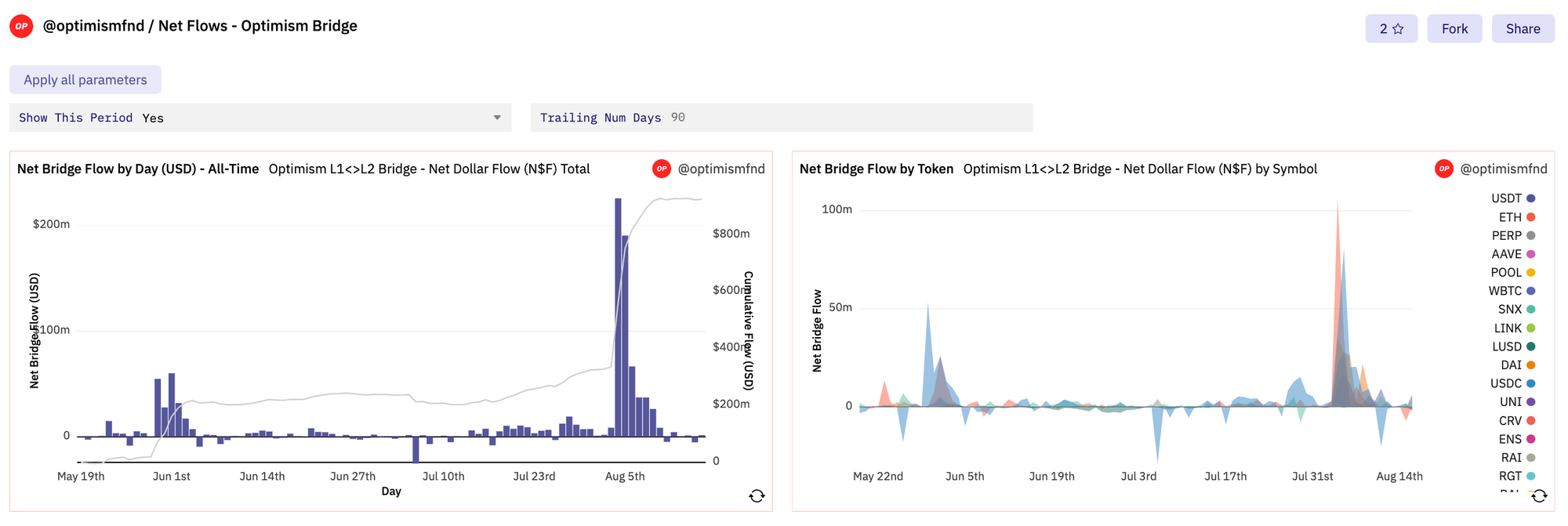Hide the SNX series in the legend
Screen dimensions: 1568x526
[x=1517, y=310]
